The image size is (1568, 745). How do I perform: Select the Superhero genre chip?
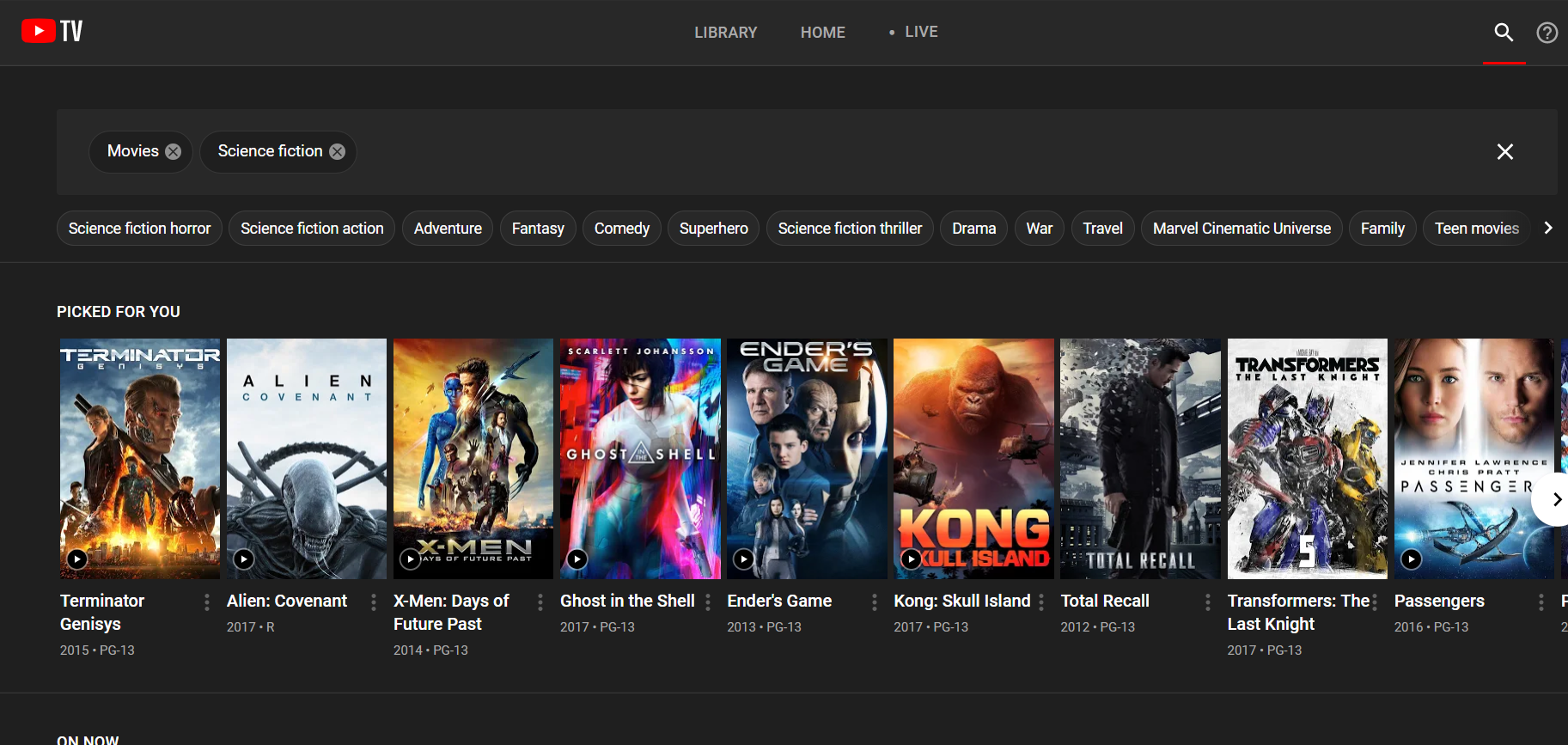pyautogui.click(x=713, y=228)
